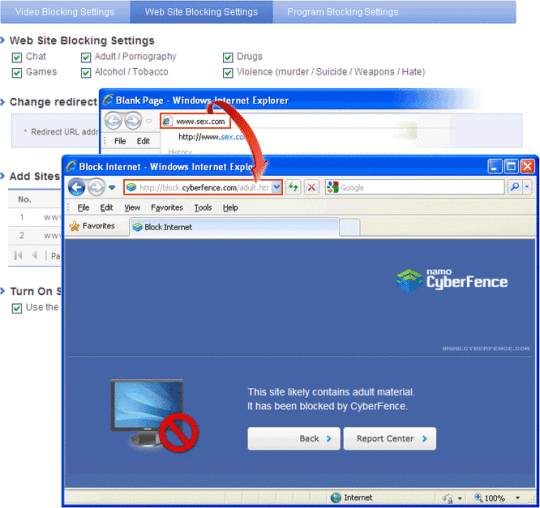The width and height of the screenshot is (540, 508).
Task: Expand the address bar URL dropdown
Action: pyautogui.click(x=277, y=187)
